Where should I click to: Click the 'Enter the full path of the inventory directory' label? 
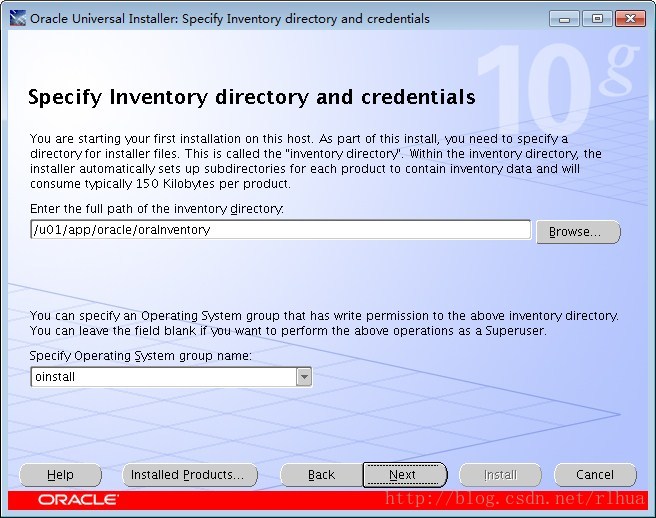(x=157, y=208)
